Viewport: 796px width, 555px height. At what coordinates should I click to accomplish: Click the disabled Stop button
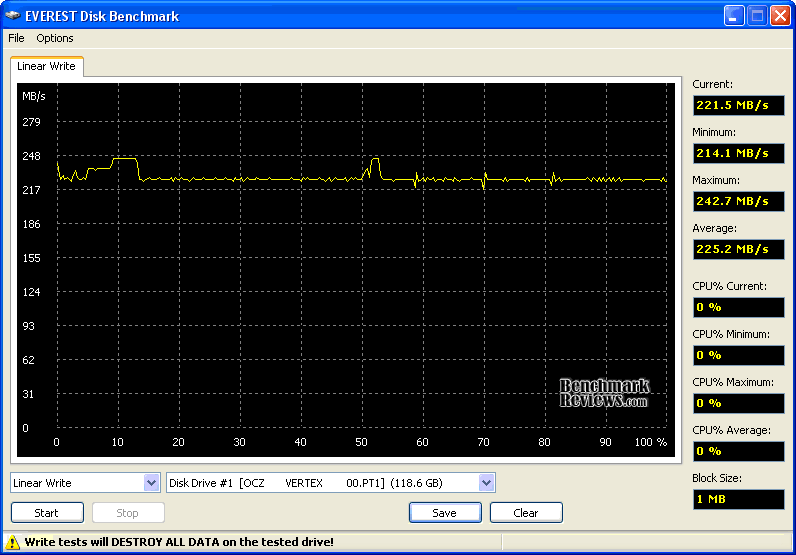click(128, 512)
